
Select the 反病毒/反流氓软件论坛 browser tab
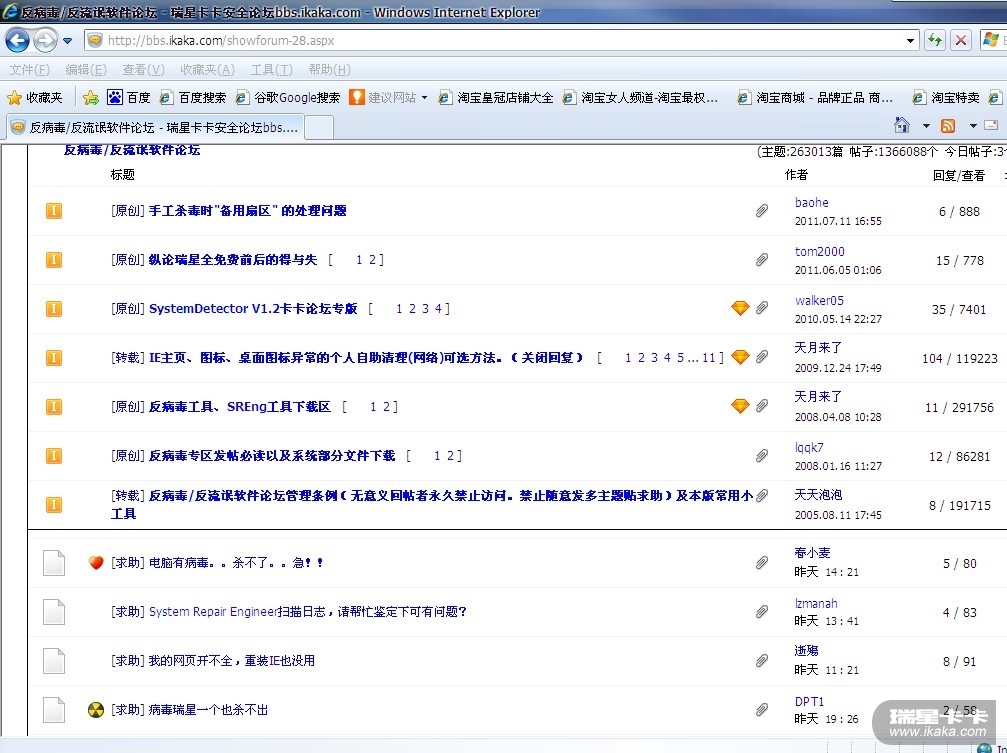pos(155,127)
